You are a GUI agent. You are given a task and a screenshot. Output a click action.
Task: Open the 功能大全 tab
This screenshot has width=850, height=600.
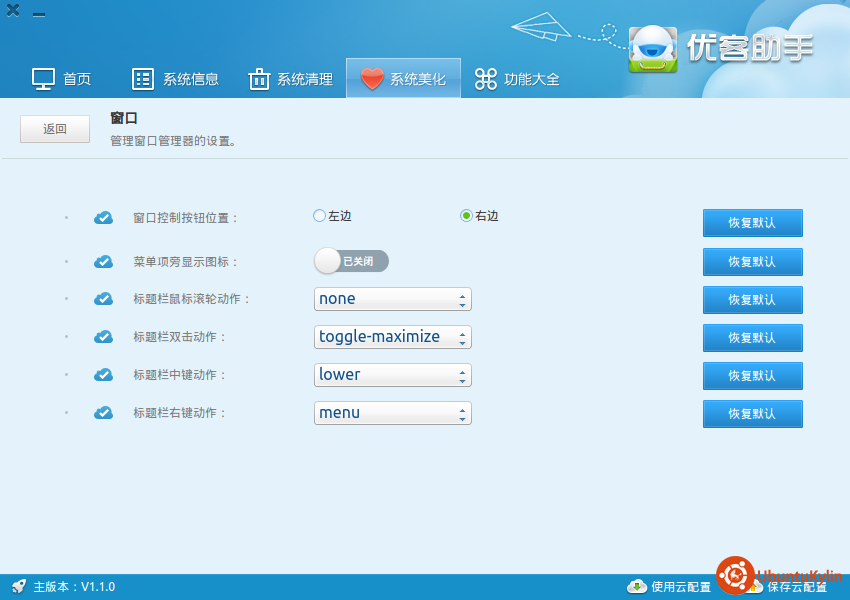point(517,79)
